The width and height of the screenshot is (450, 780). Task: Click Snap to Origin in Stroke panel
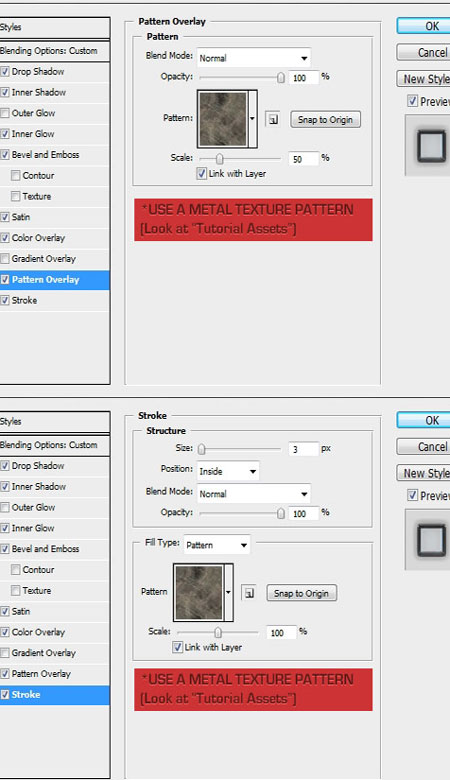point(301,593)
